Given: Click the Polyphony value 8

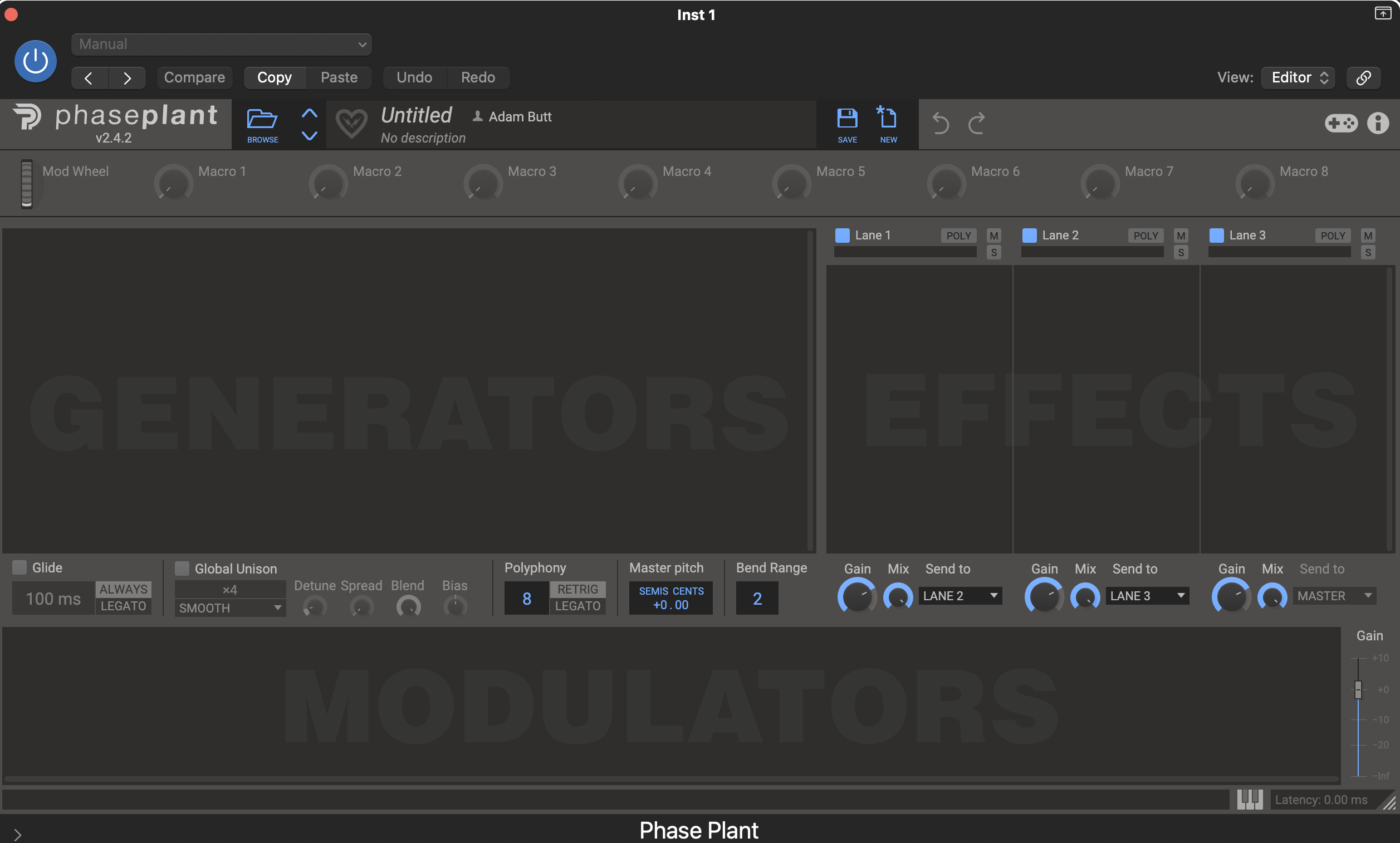Looking at the screenshot, I should point(526,598).
